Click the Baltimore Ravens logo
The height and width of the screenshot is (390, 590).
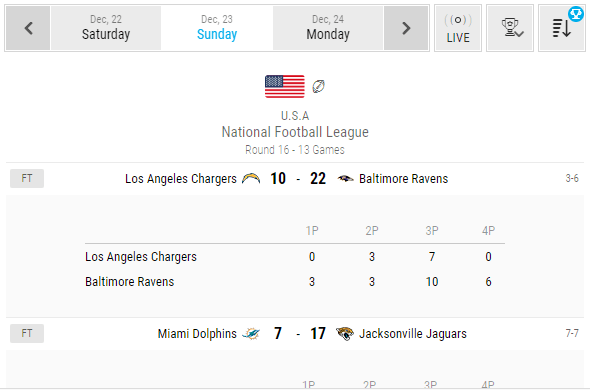(345, 178)
